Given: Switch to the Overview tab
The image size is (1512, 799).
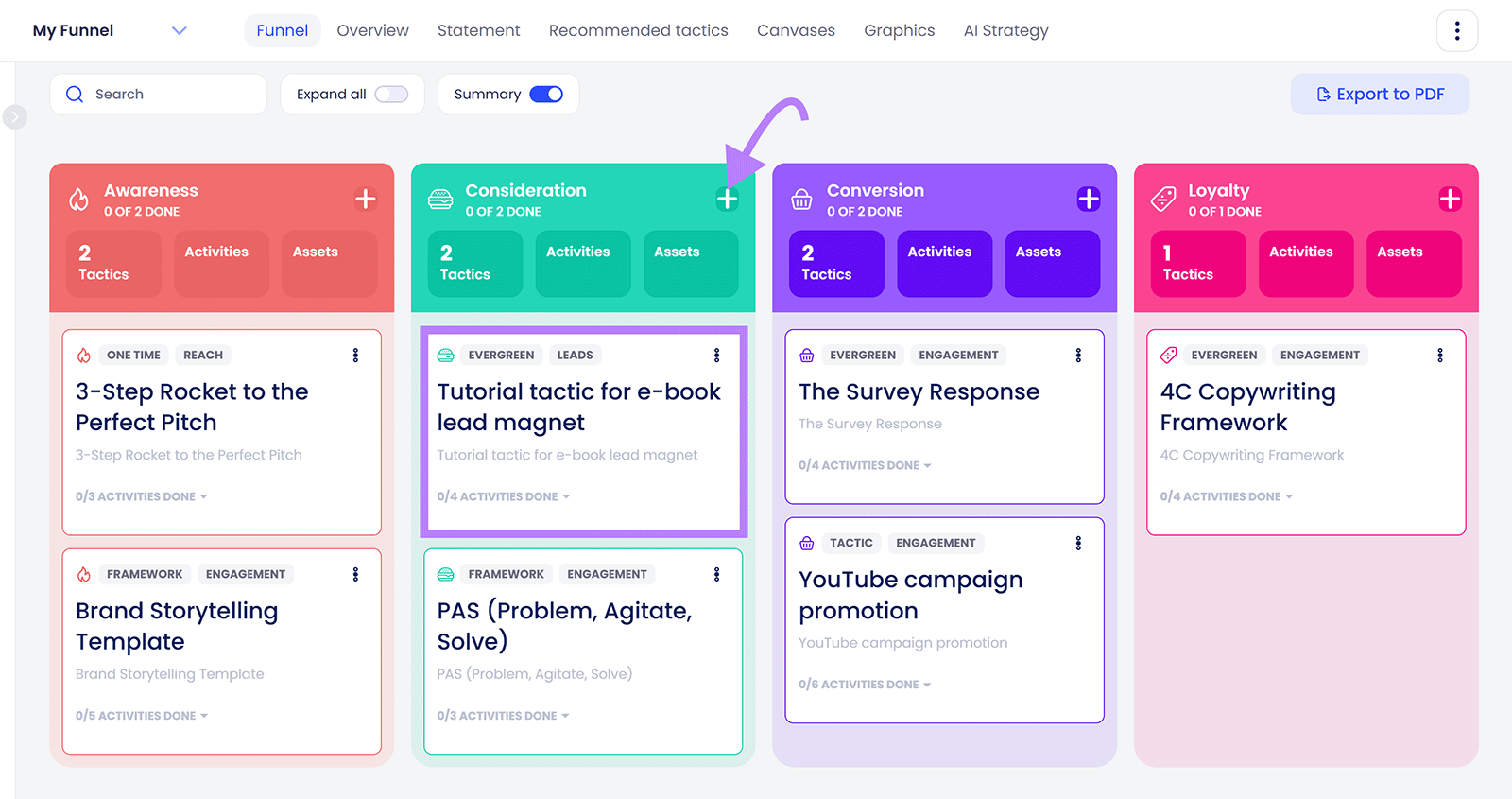Looking at the screenshot, I should click(372, 31).
